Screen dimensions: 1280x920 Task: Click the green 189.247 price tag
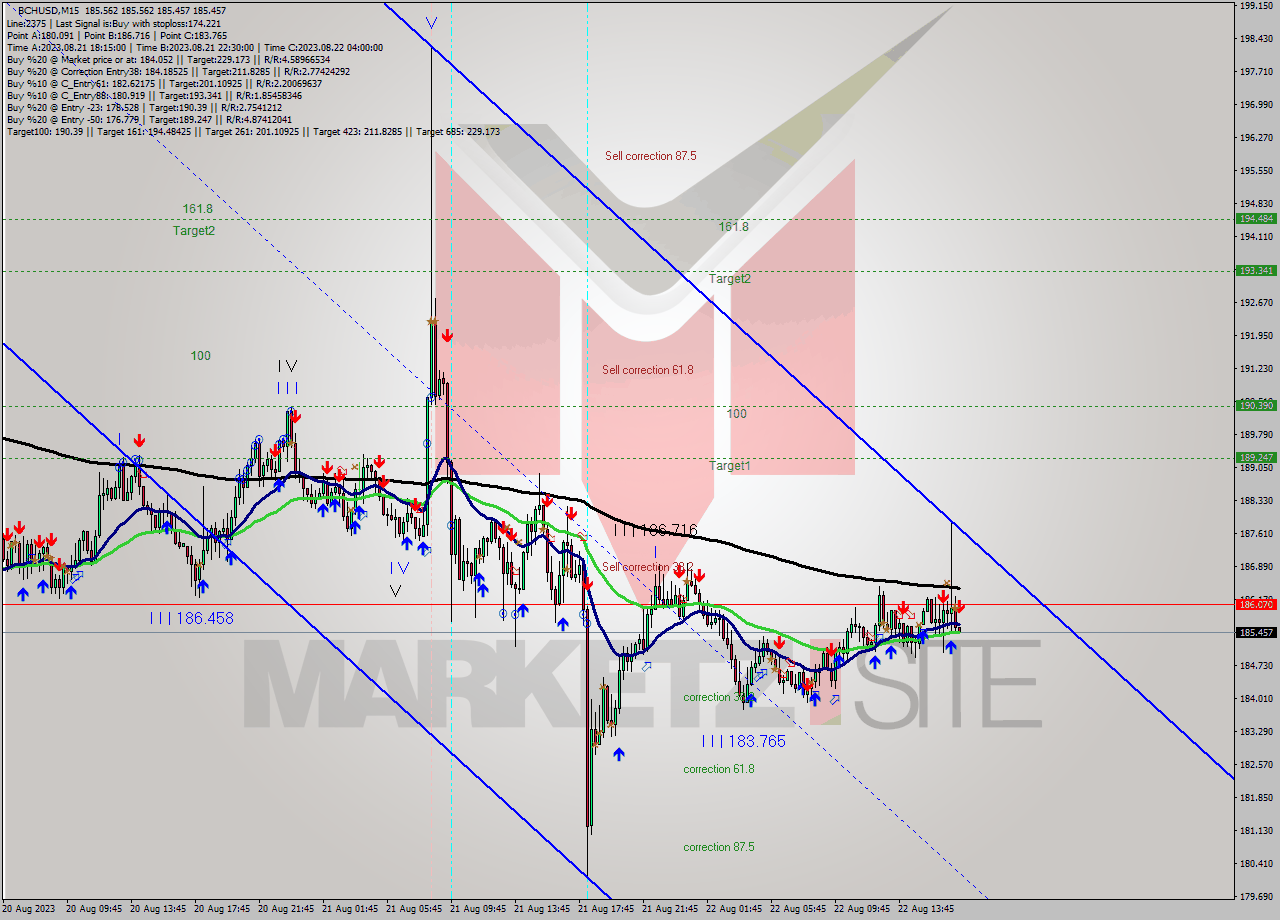click(1255, 457)
